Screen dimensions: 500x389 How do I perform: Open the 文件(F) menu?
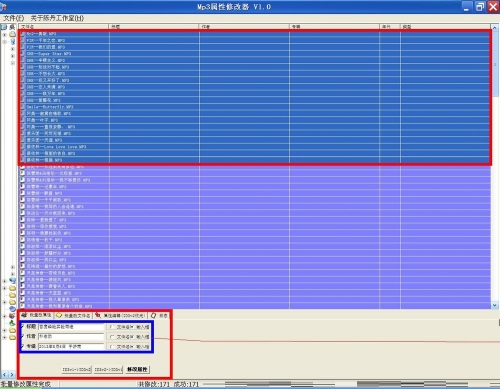[14, 18]
